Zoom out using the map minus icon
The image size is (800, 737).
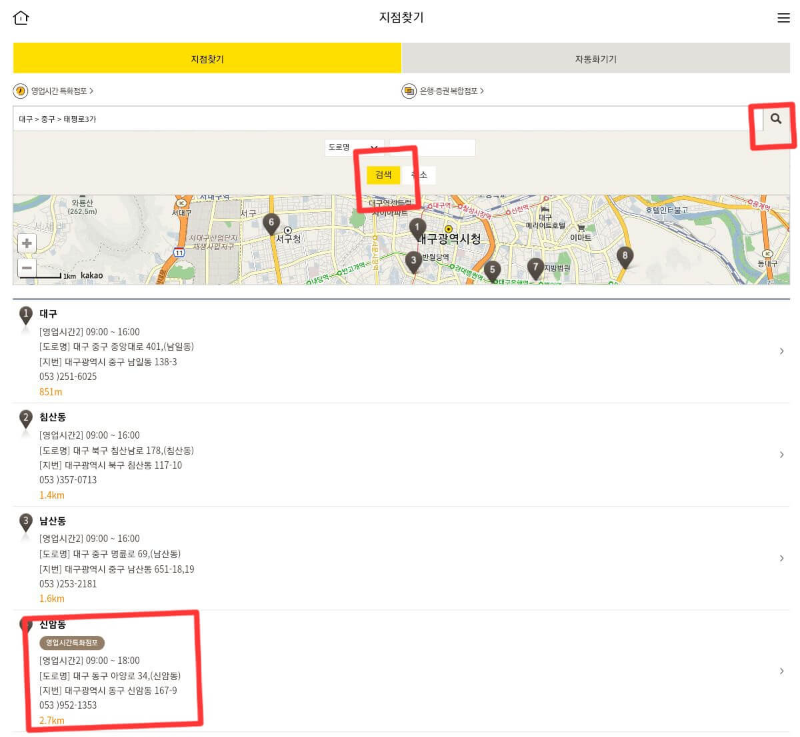(x=26, y=268)
